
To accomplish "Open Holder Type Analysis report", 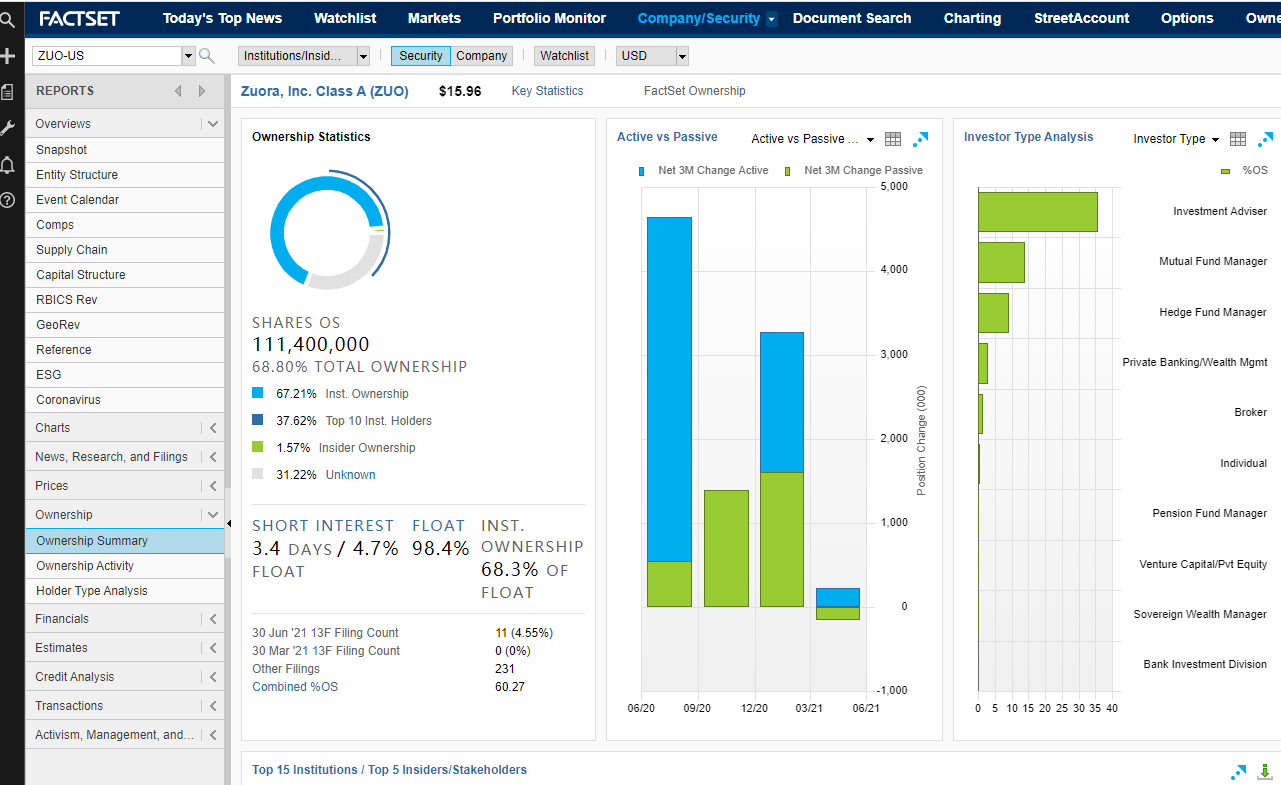I will pos(125,591).
